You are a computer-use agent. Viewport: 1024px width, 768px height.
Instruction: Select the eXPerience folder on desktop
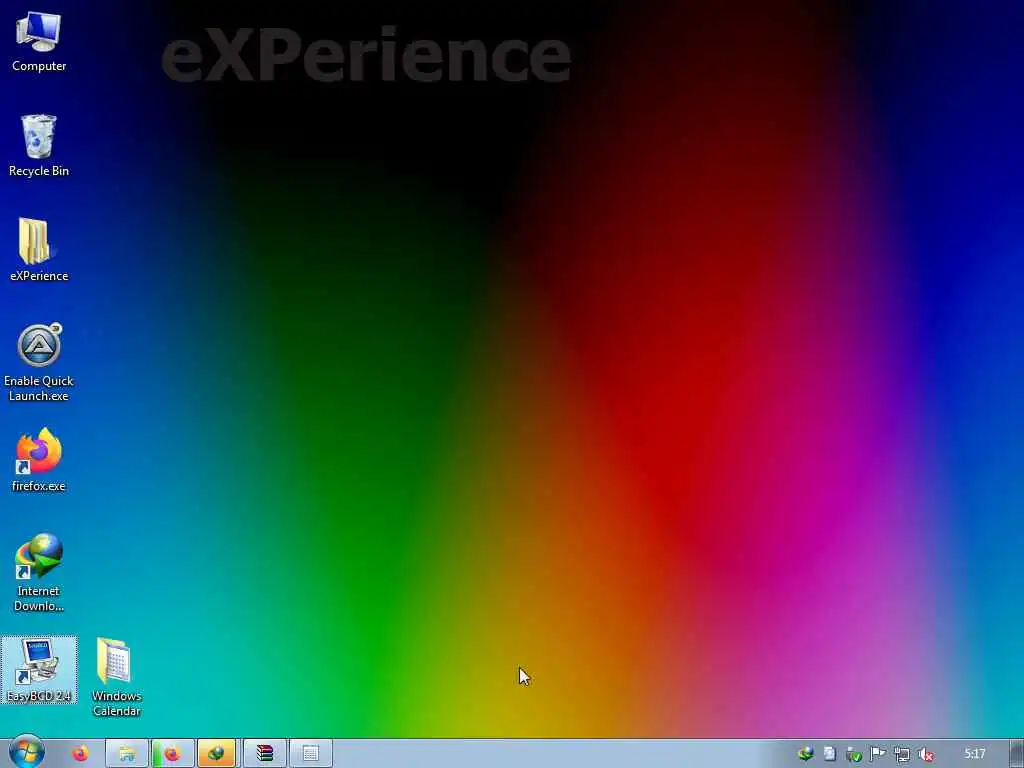tap(39, 250)
